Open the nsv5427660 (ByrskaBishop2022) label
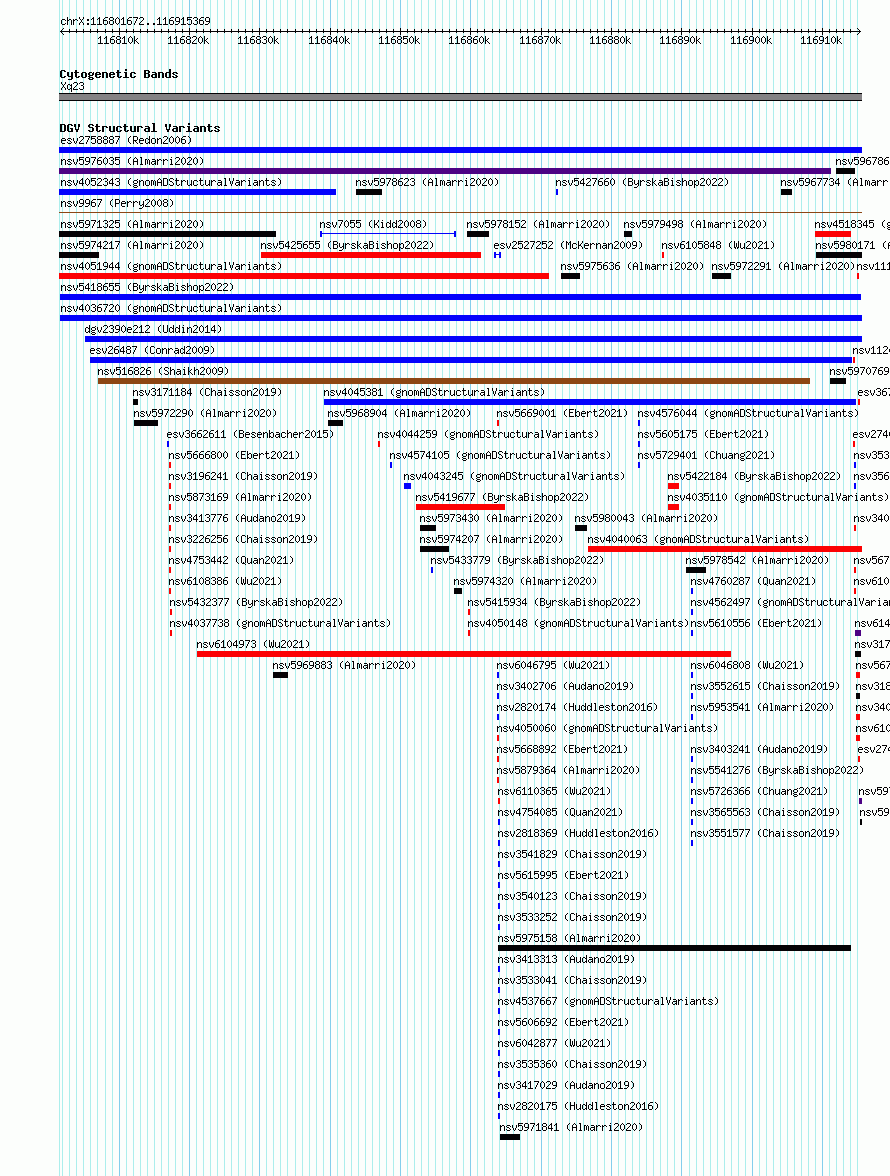The width and height of the screenshot is (890, 1176). click(x=642, y=182)
